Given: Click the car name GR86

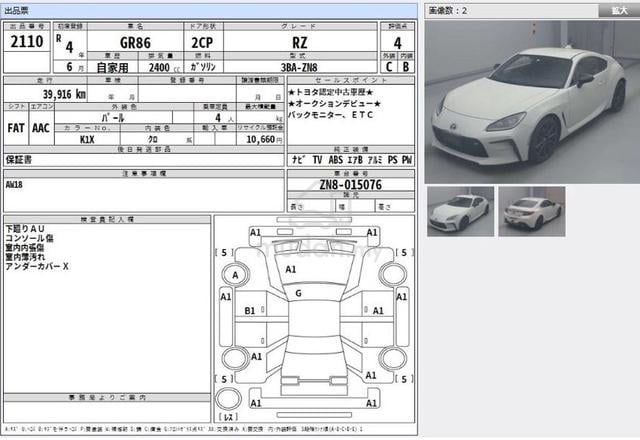Looking at the screenshot, I should coord(135,42).
